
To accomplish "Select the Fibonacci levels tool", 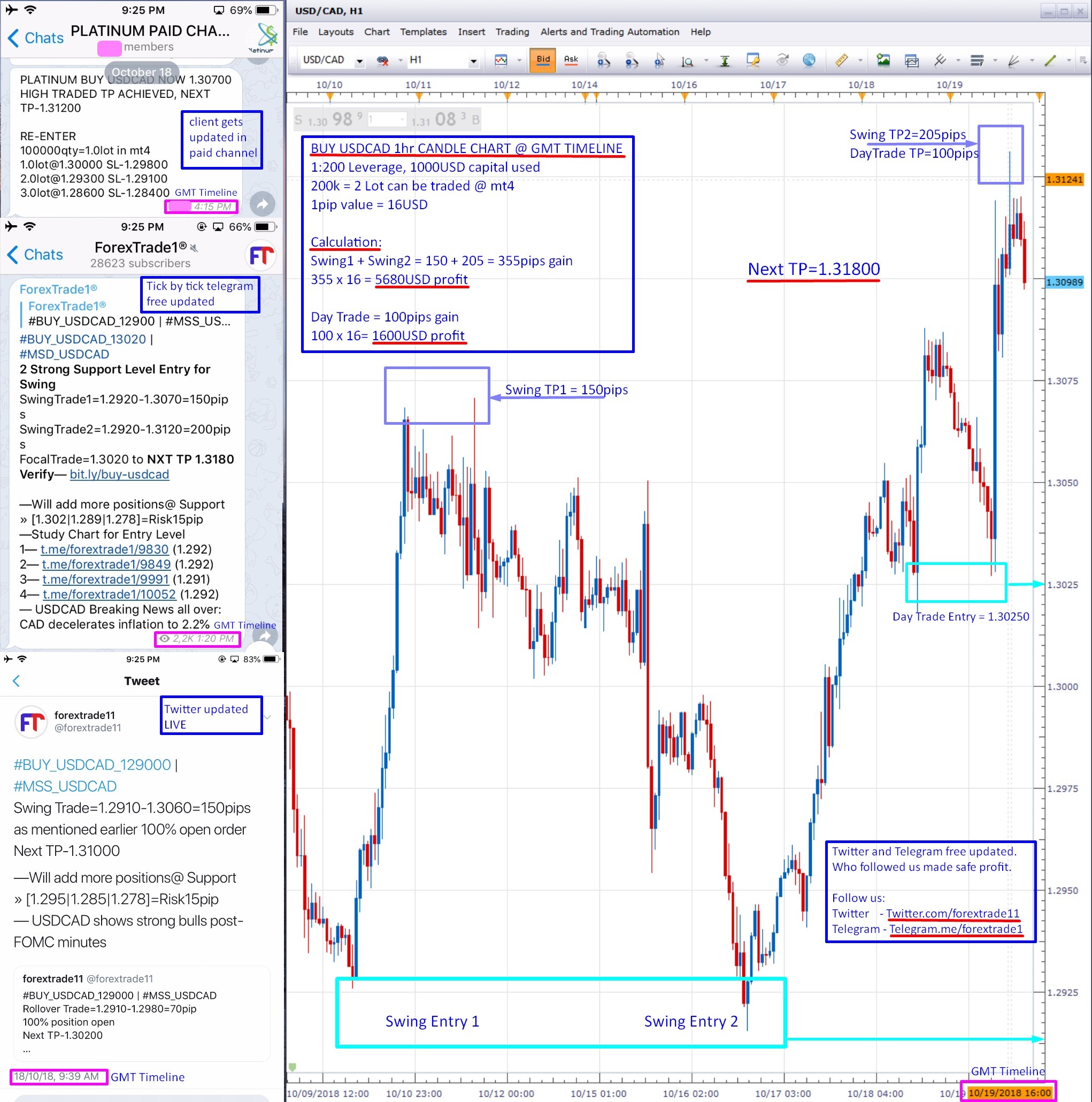I will [977, 60].
